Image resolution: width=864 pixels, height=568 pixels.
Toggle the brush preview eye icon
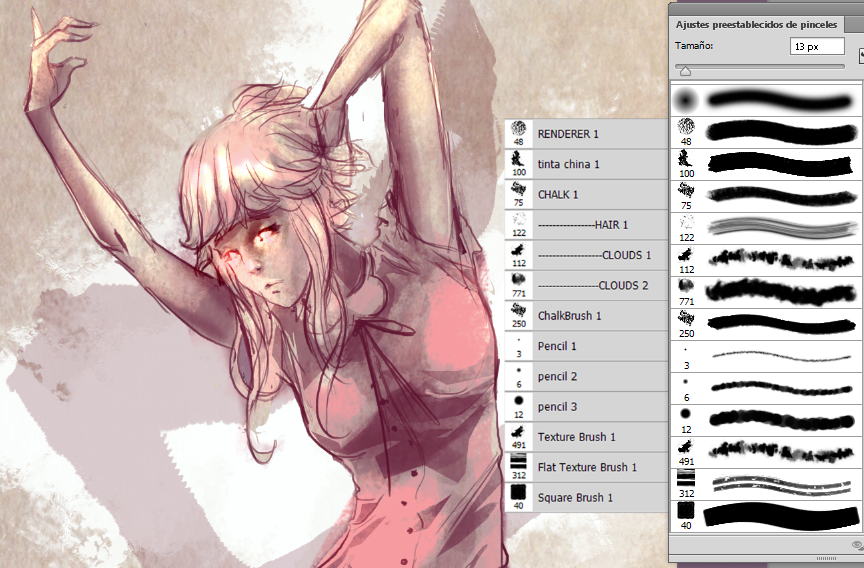pyautogui.click(x=857, y=545)
